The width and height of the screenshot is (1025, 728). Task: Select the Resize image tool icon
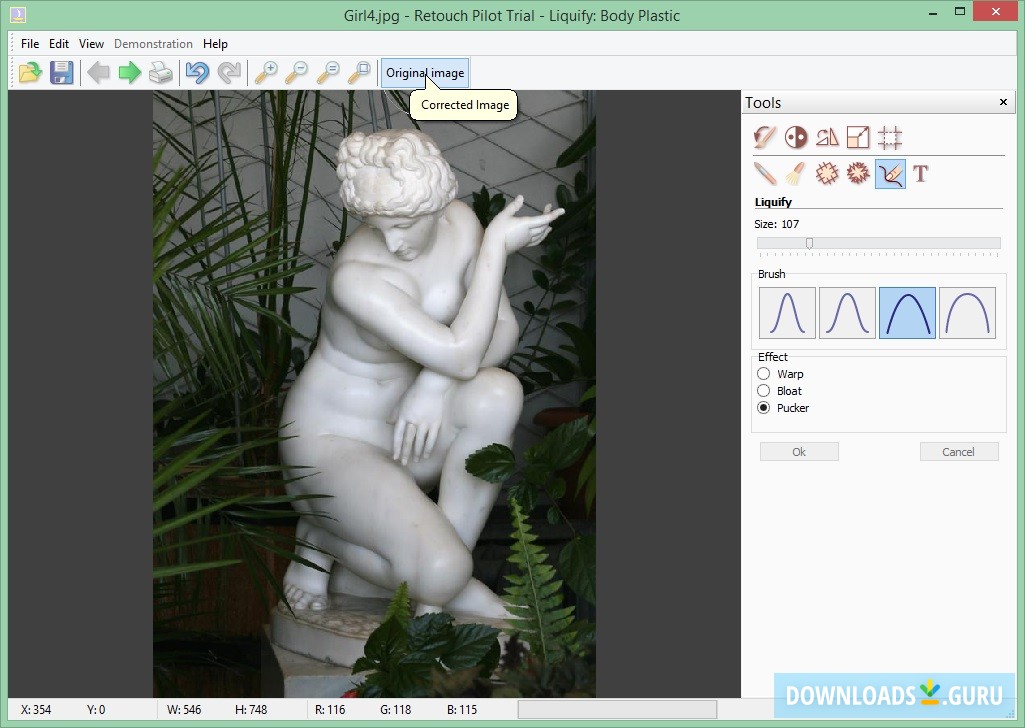tap(858, 137)
